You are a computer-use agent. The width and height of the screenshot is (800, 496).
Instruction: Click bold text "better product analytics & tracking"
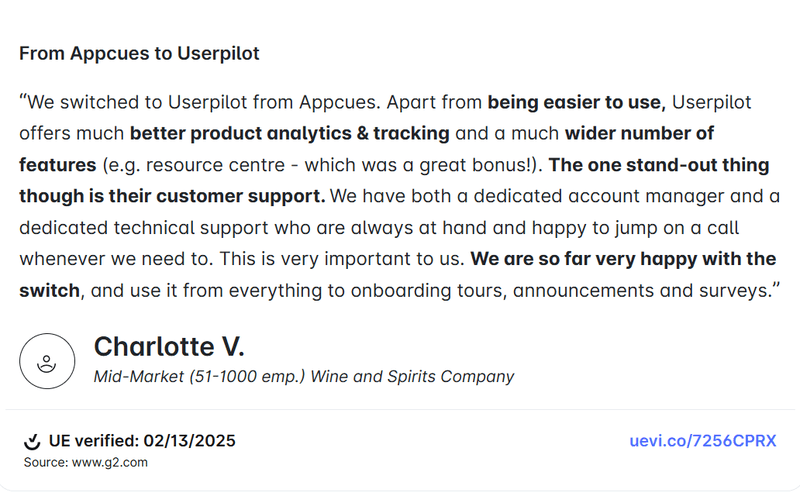[x=290, y=133]
